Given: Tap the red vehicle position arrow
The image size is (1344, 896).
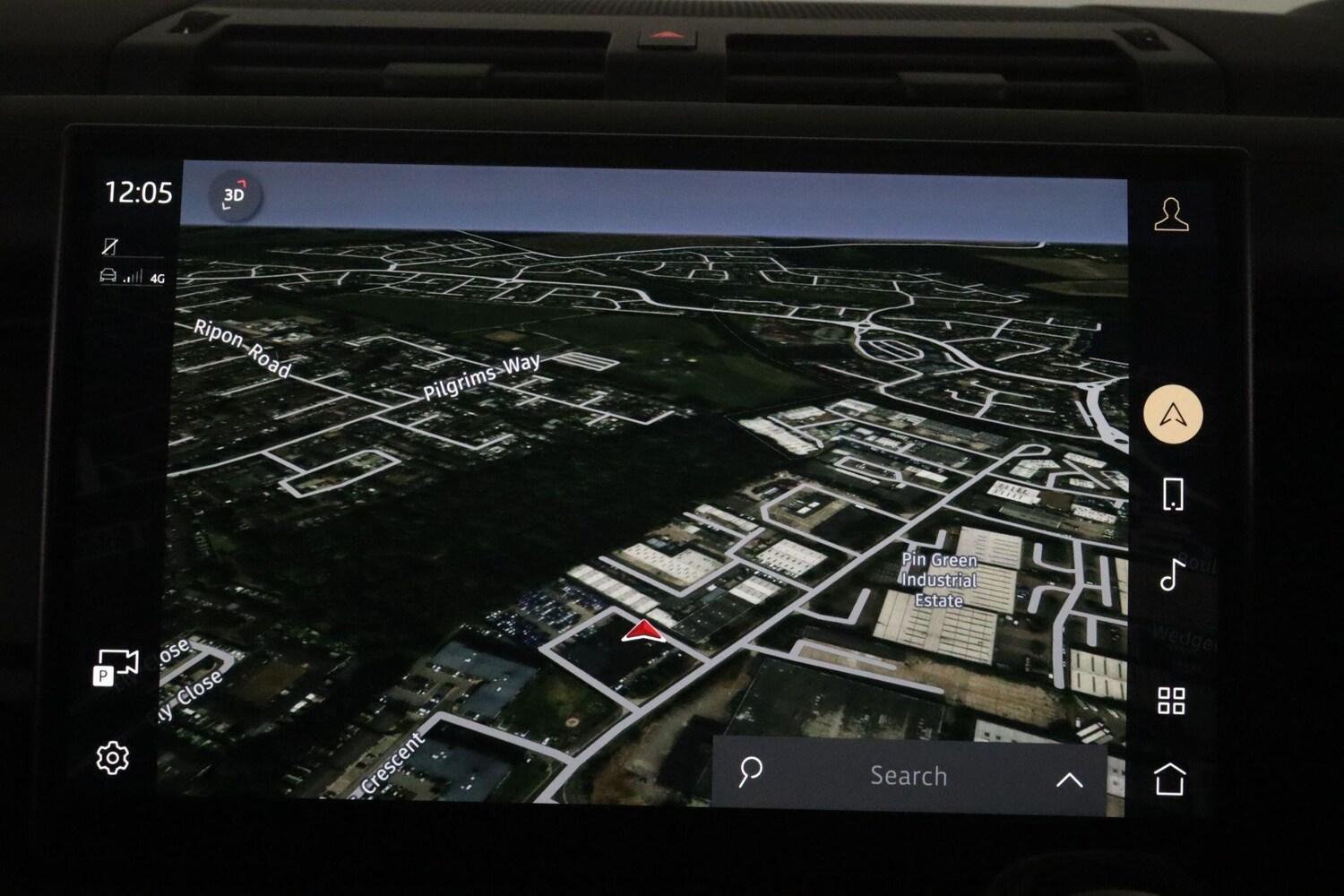Looking at the screenshot, I should pyautogui.click(x=642, y=632).
